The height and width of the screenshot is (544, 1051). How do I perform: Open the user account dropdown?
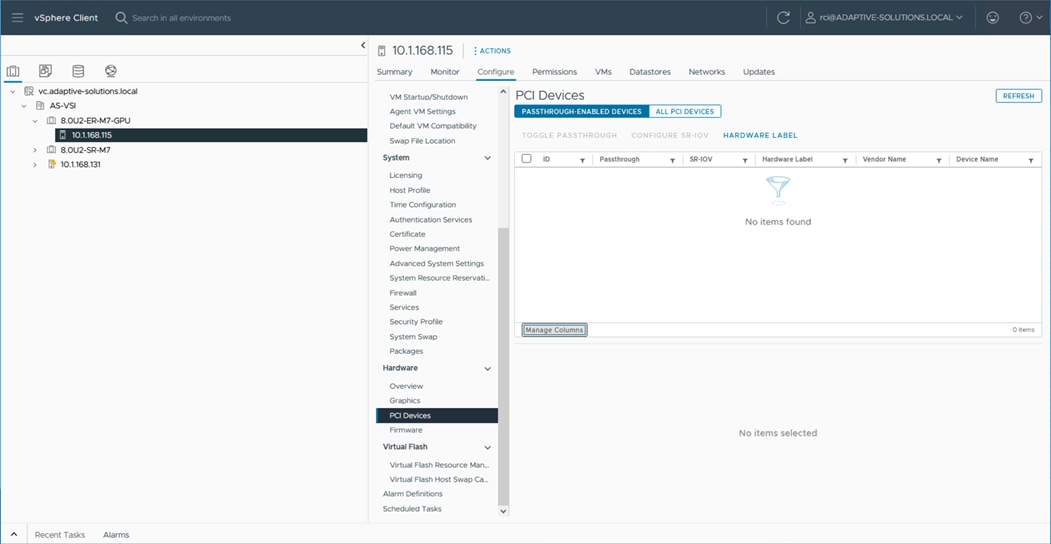(x=885, y=17)
